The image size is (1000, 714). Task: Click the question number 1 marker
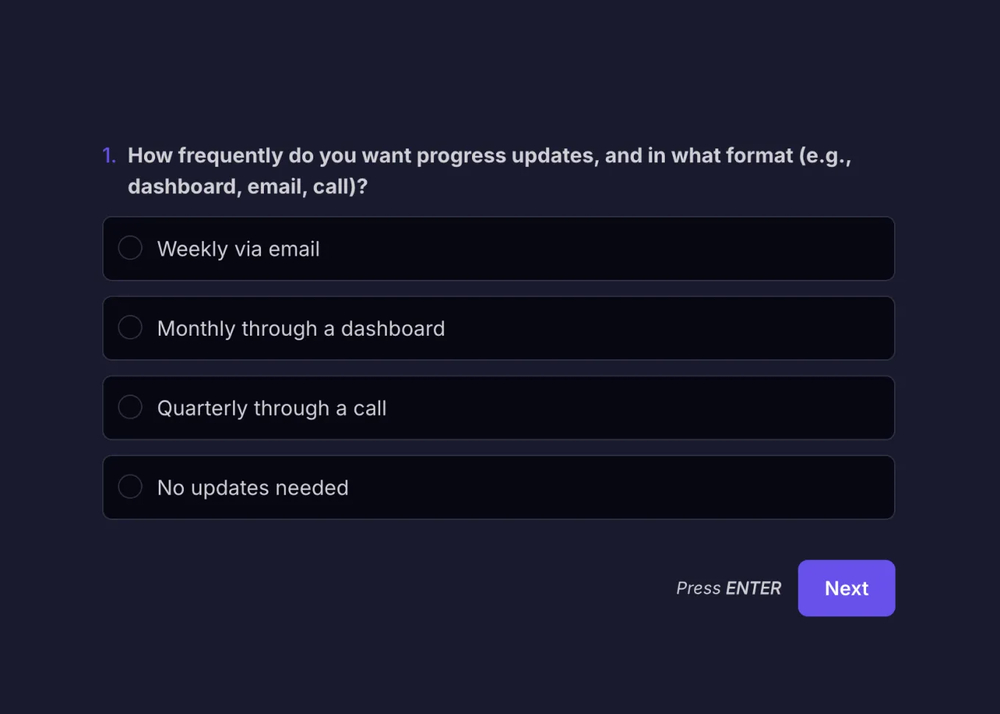point(108,156)
